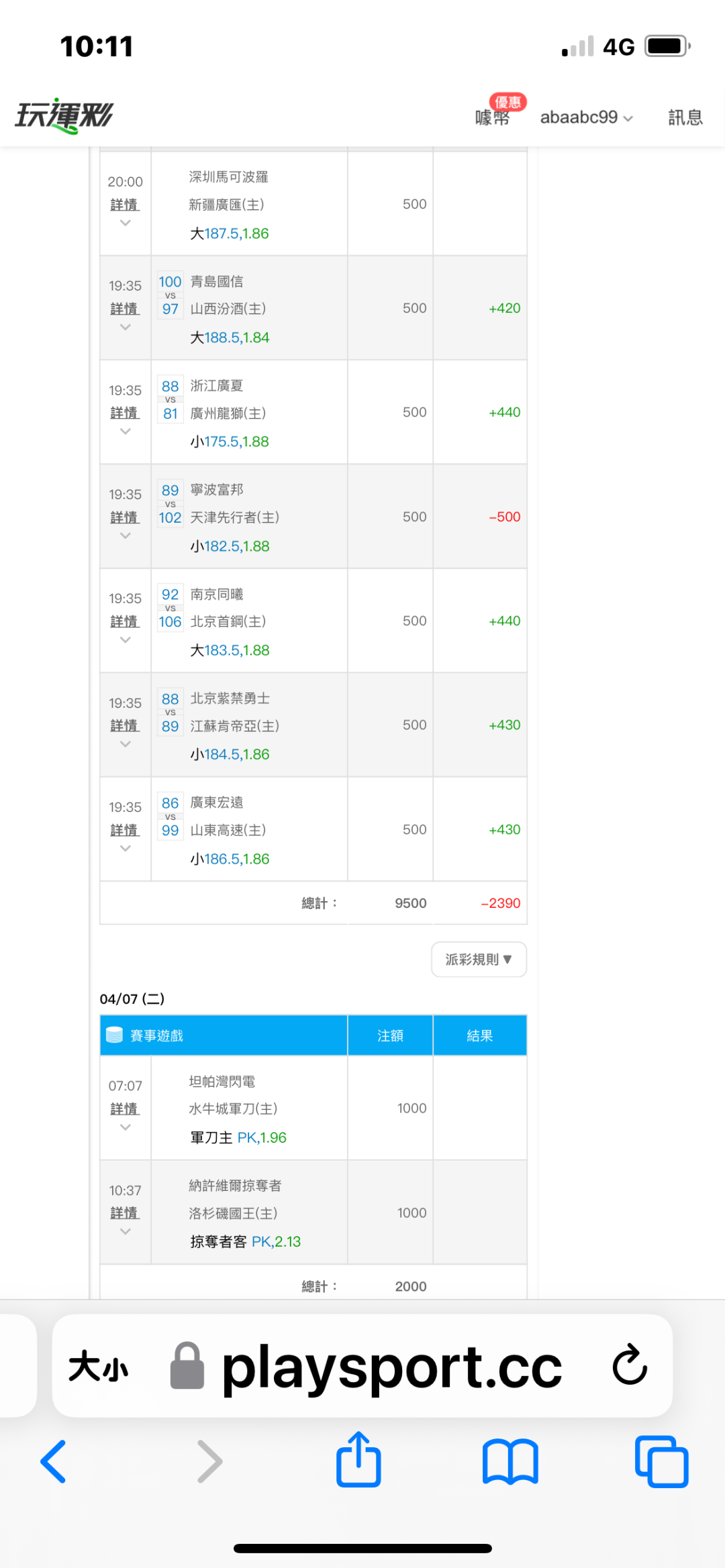Open Safari bookmarks icon
The height and width of the screenshot is (1568, 725).
510,1461
